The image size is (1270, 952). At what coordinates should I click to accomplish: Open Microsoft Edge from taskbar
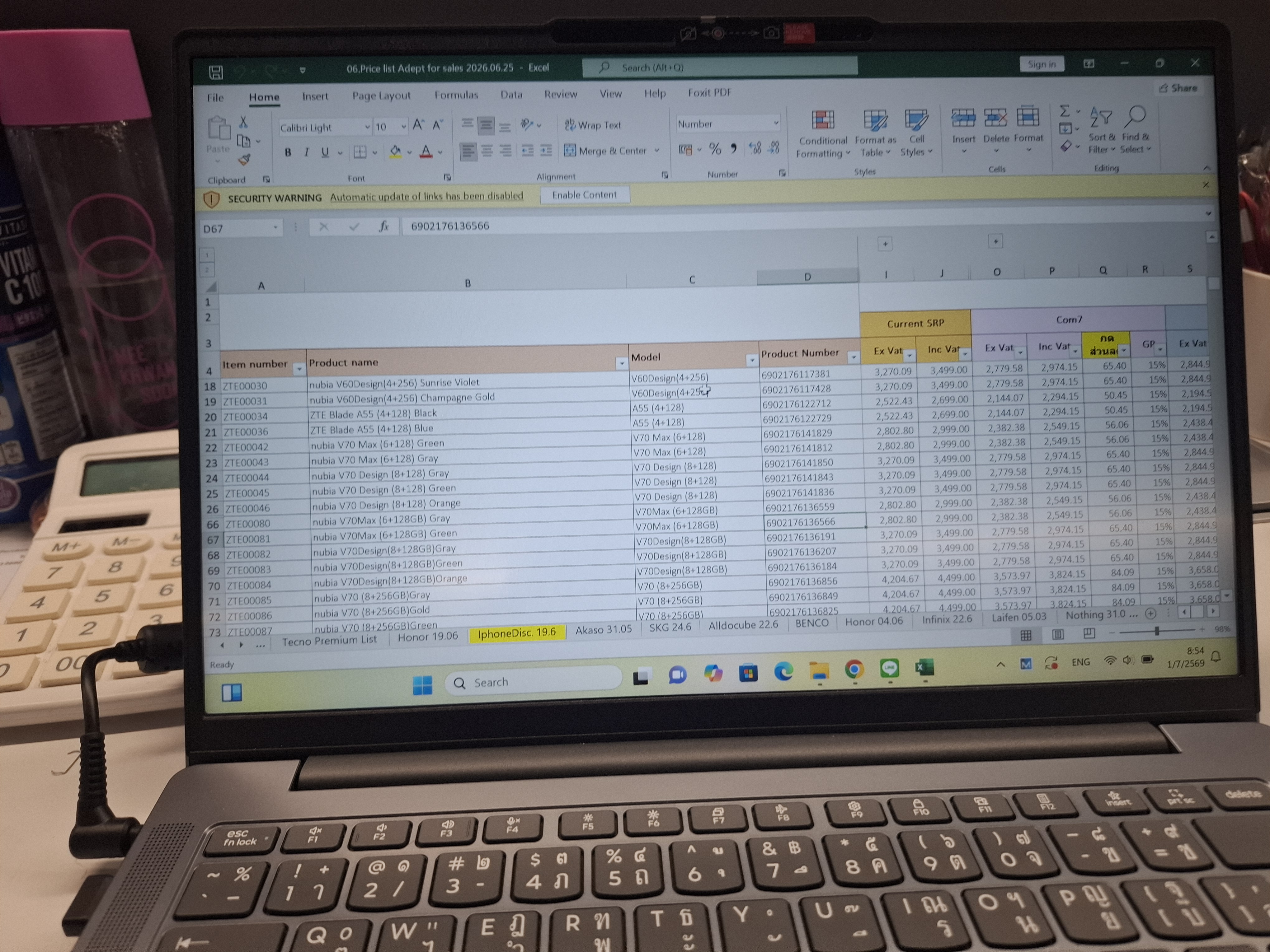(x=783, y=671)
